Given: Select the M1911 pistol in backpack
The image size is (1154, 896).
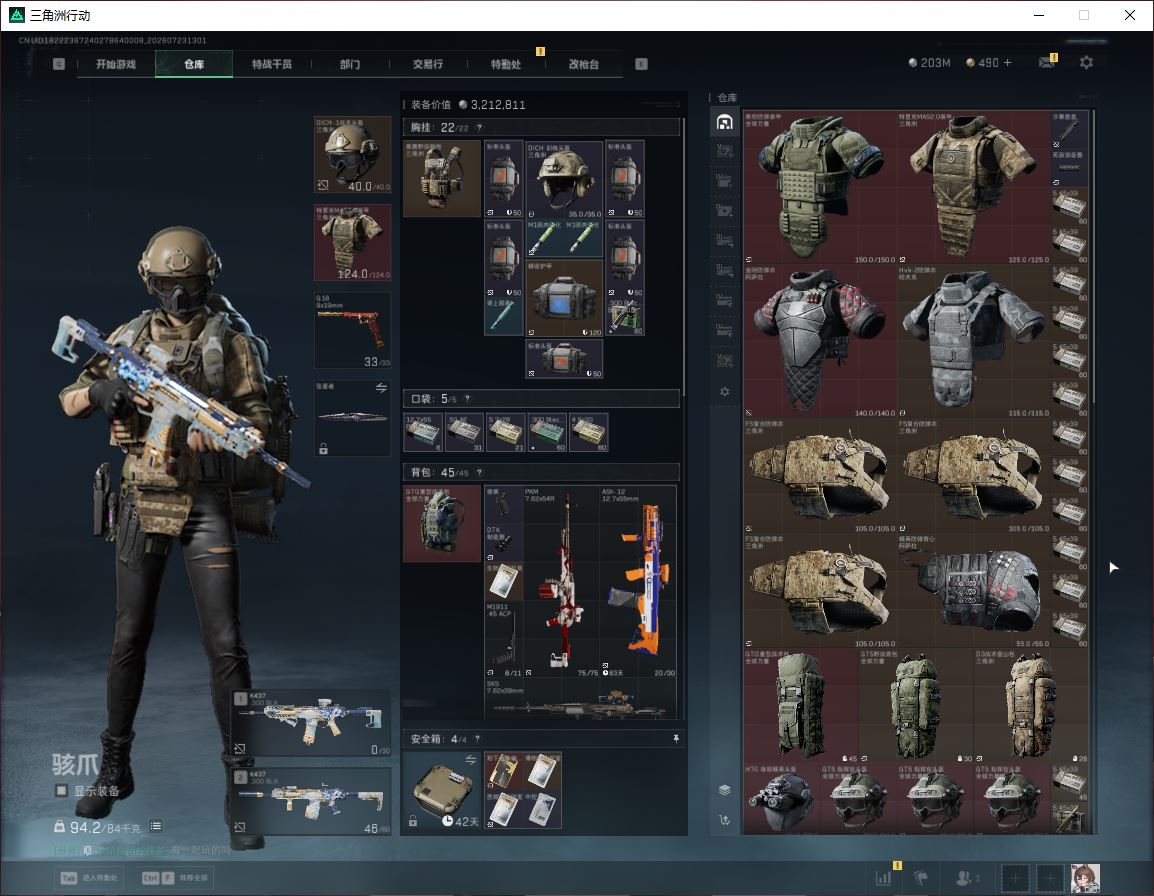Looking at the screenshot, I should [503, 640].
